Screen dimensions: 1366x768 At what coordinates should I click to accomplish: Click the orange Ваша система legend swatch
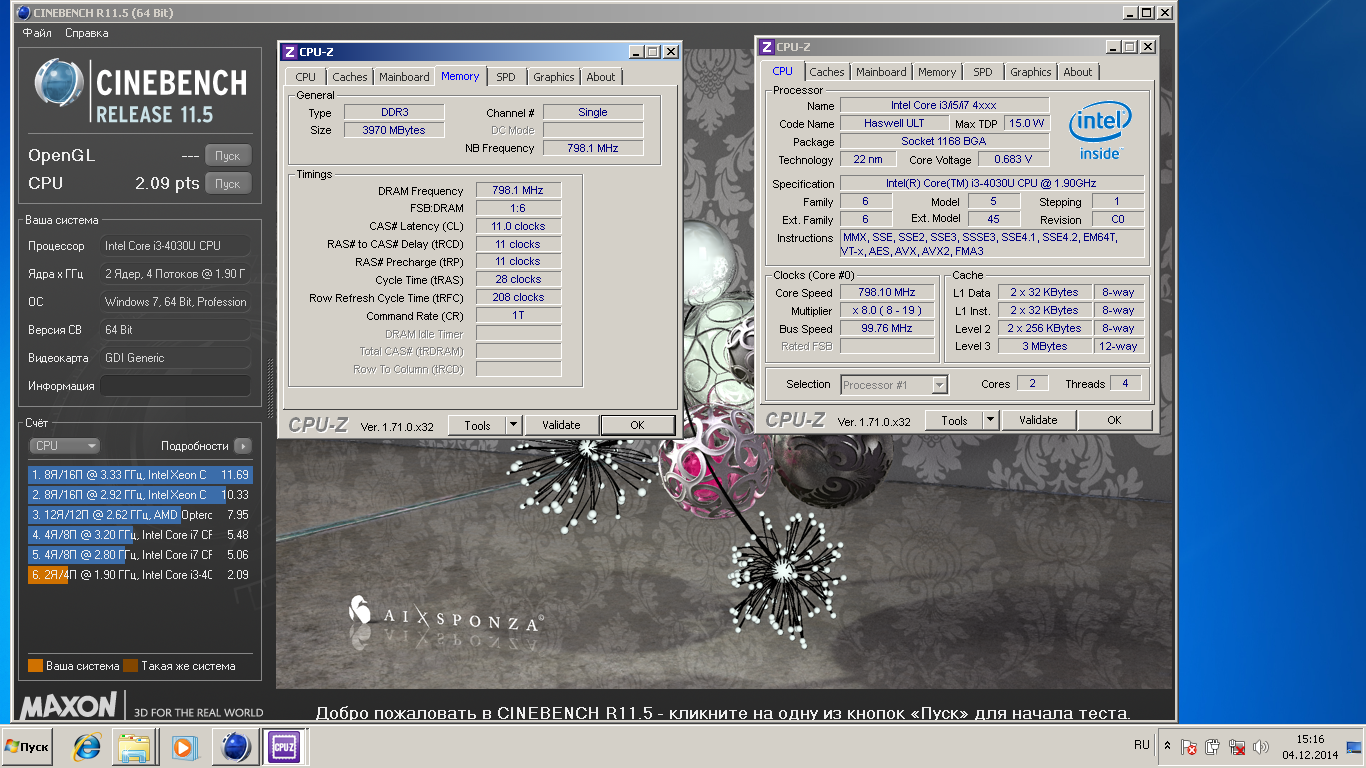[x=36, y=666]
